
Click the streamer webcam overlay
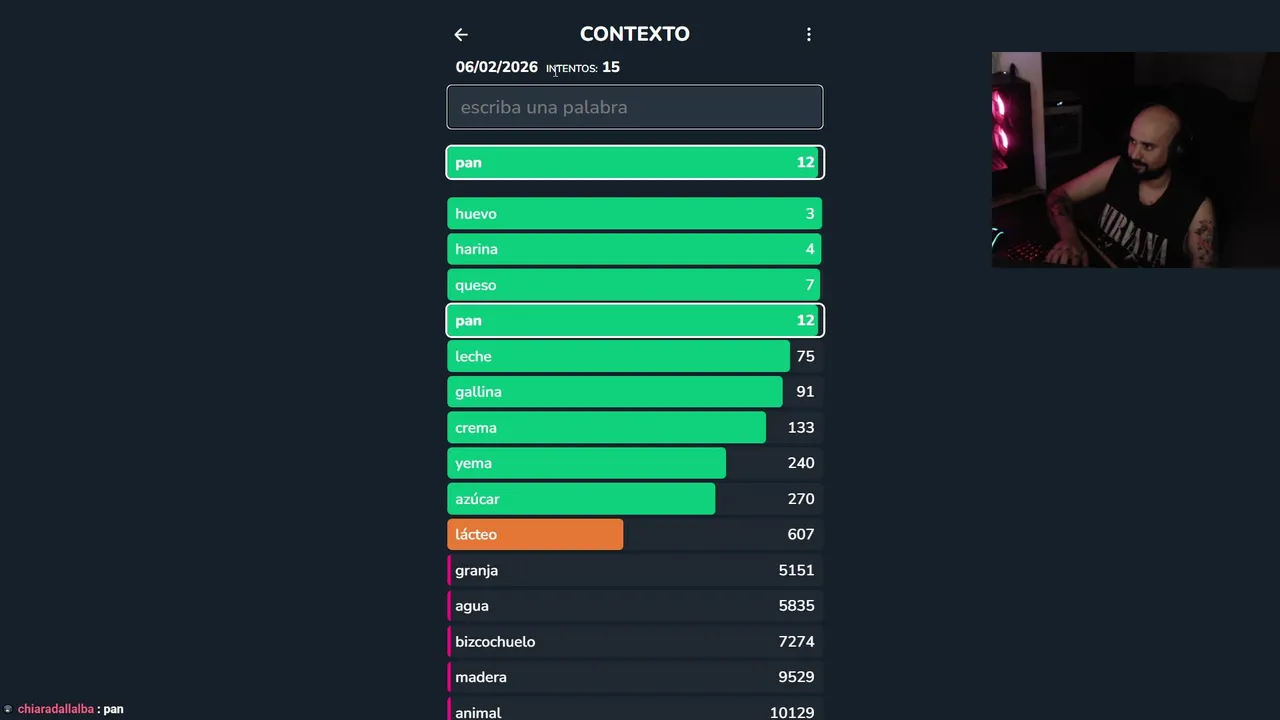pyautogui.click(x=1135, y=160)
